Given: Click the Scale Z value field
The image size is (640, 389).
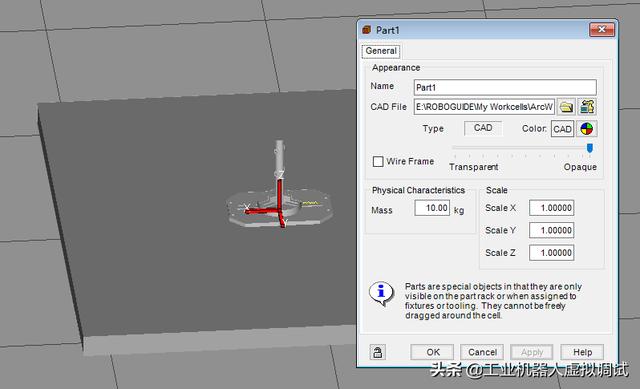Looking at the screenshot, I should (551, 253).
